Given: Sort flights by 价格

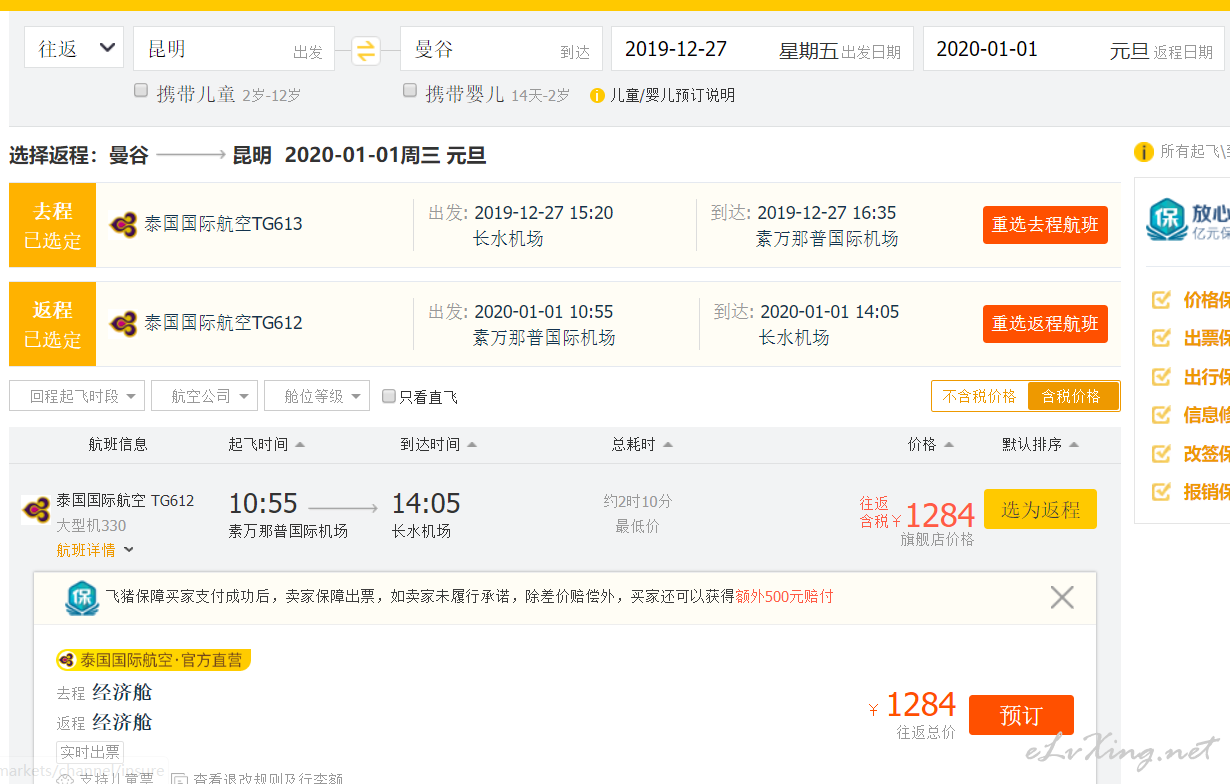Looking at the screenshot, I should click(x=931, y=445).
